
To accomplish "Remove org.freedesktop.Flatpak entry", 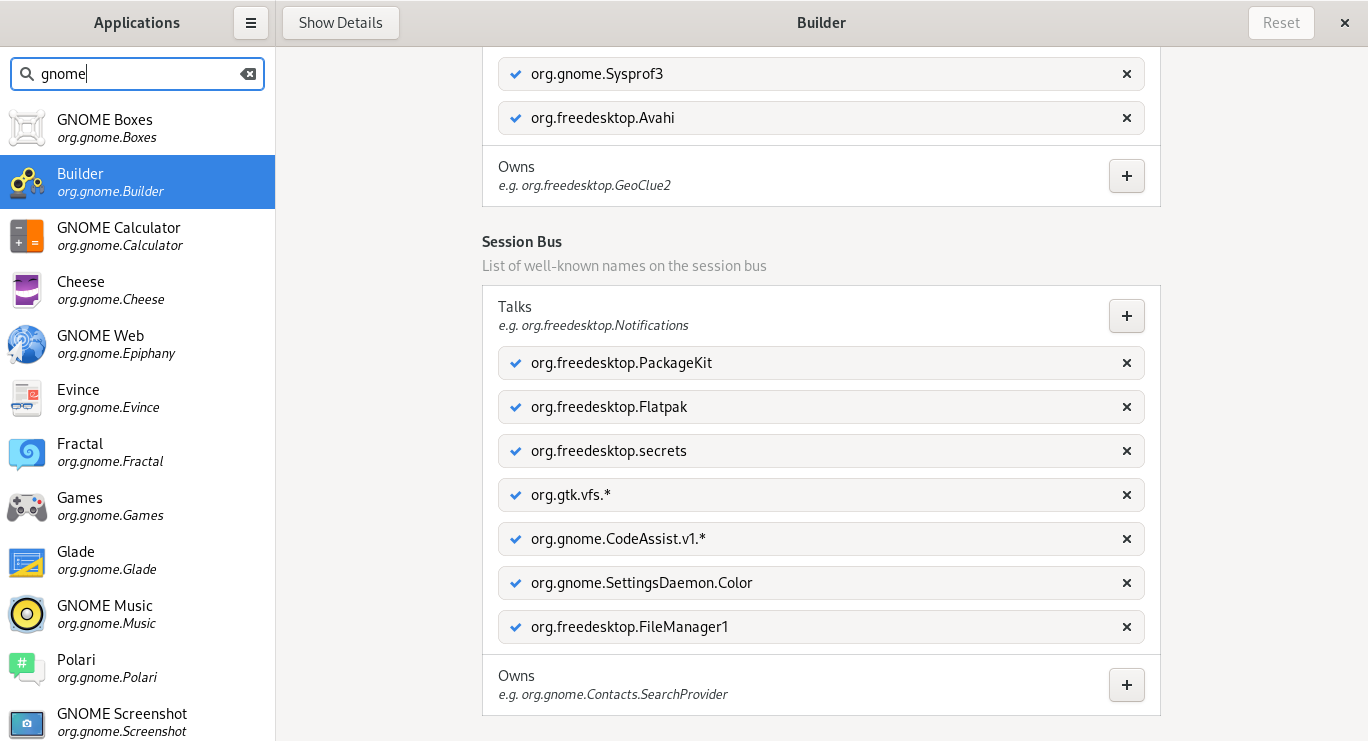I will click(x=1127, y=407).
